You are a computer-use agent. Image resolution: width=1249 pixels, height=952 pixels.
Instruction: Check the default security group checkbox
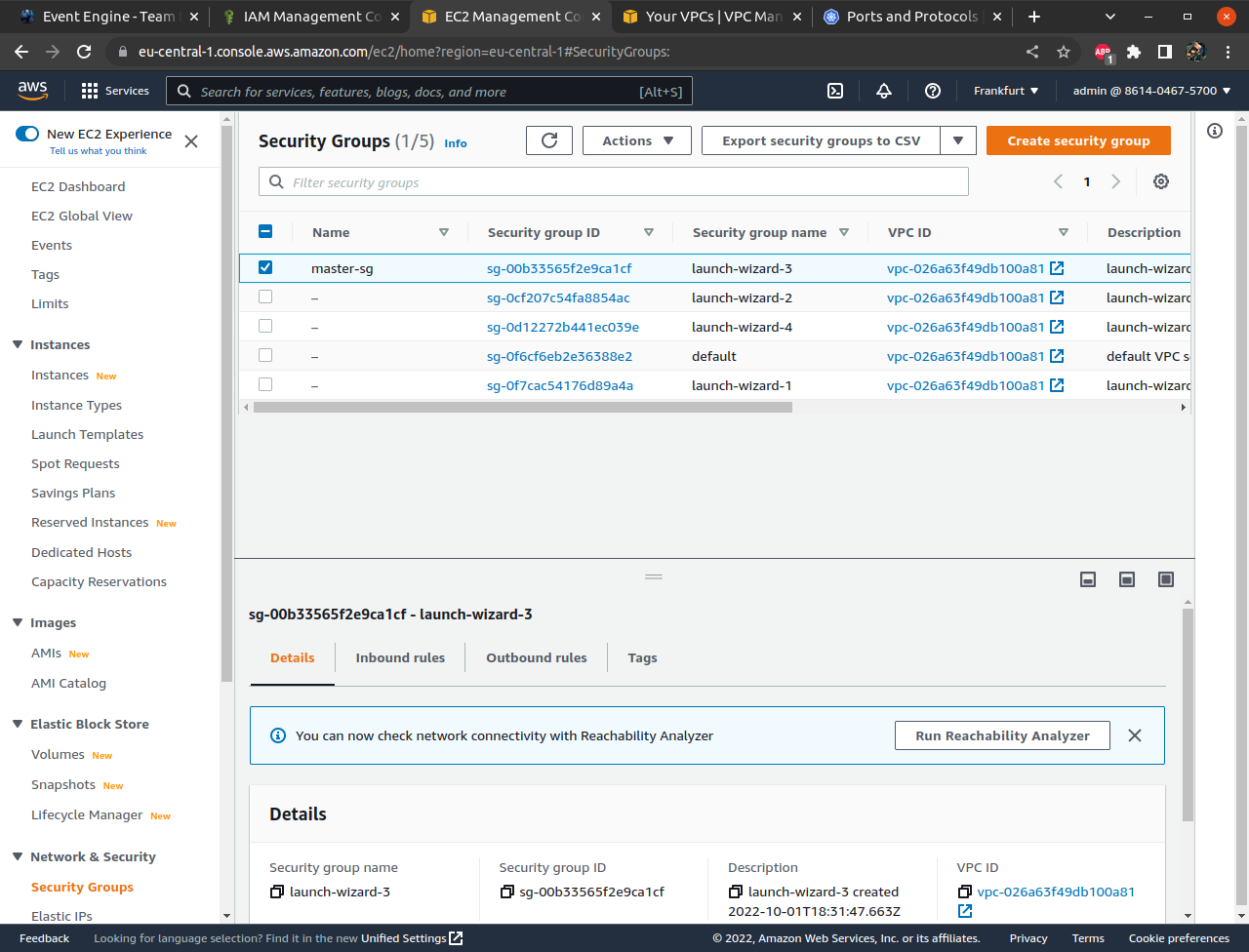coord(265,355)
